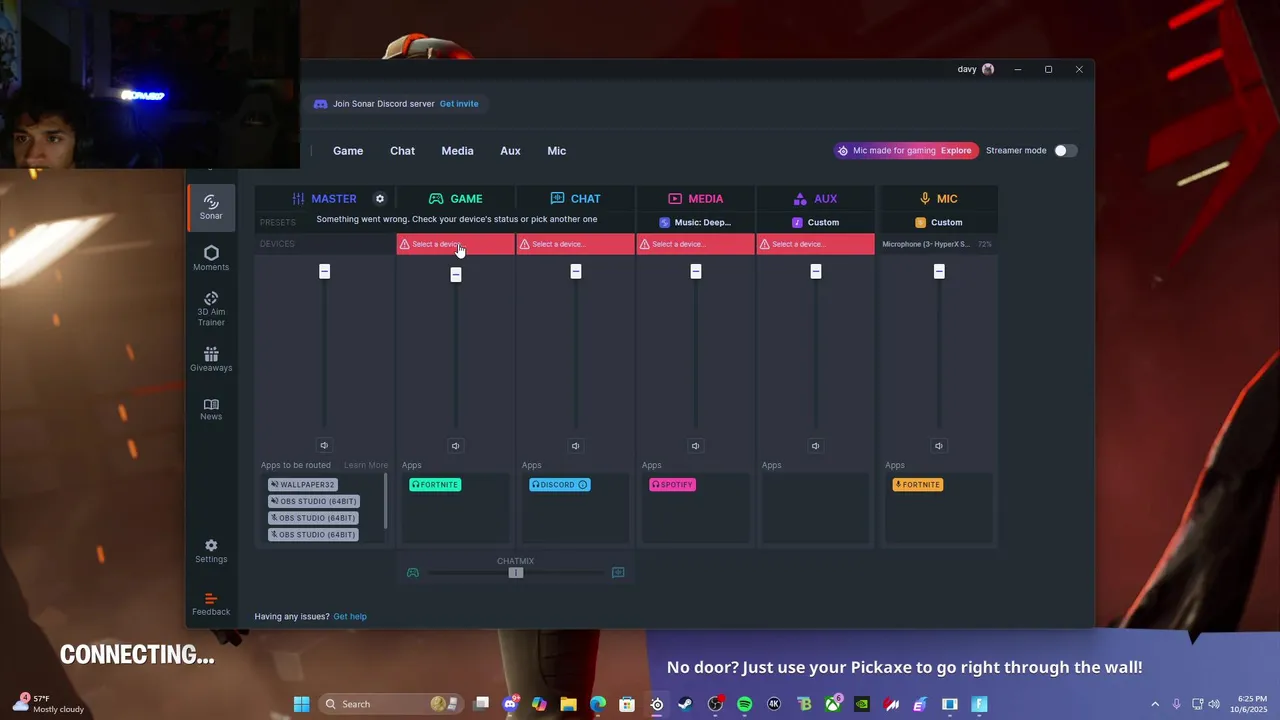Open Microsoft Store from the taskbar
Viewport: 1280px width, 720px height.
[627, 704]
